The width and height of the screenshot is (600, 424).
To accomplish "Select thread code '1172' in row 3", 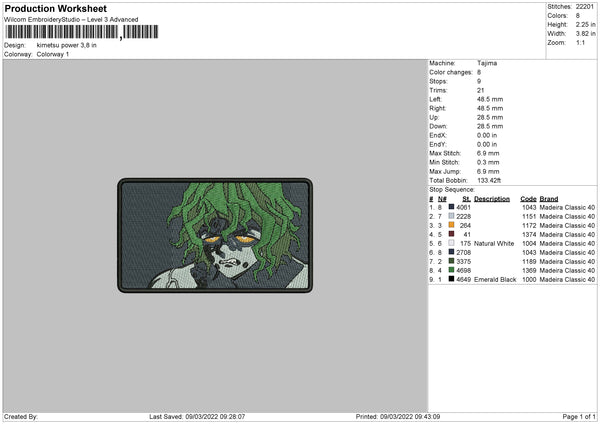I will (529, 225).
